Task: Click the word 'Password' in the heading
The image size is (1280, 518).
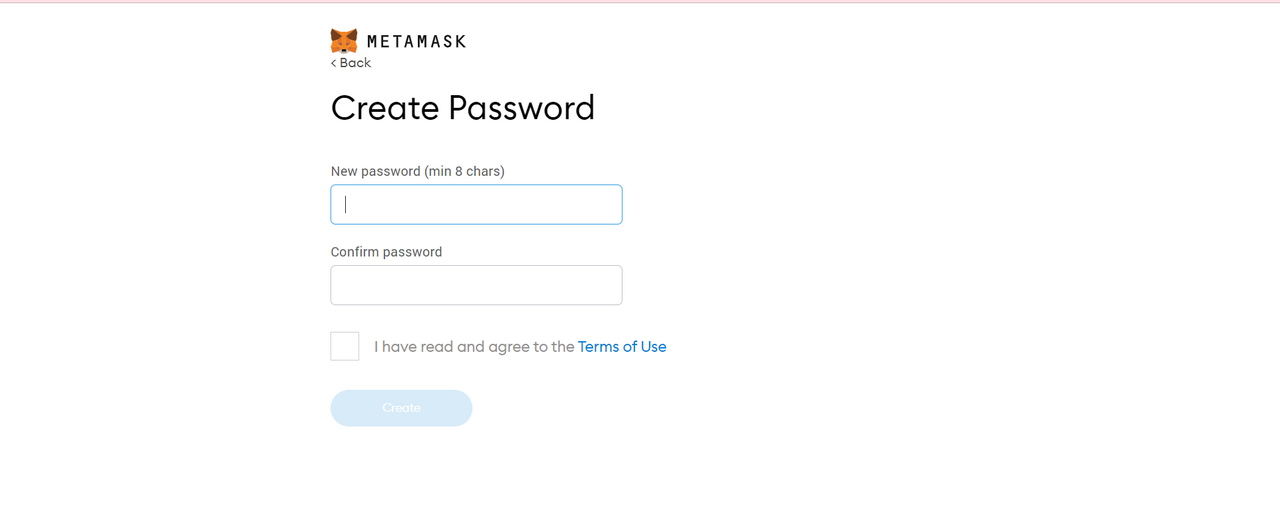Action: (x=521, y=108)
